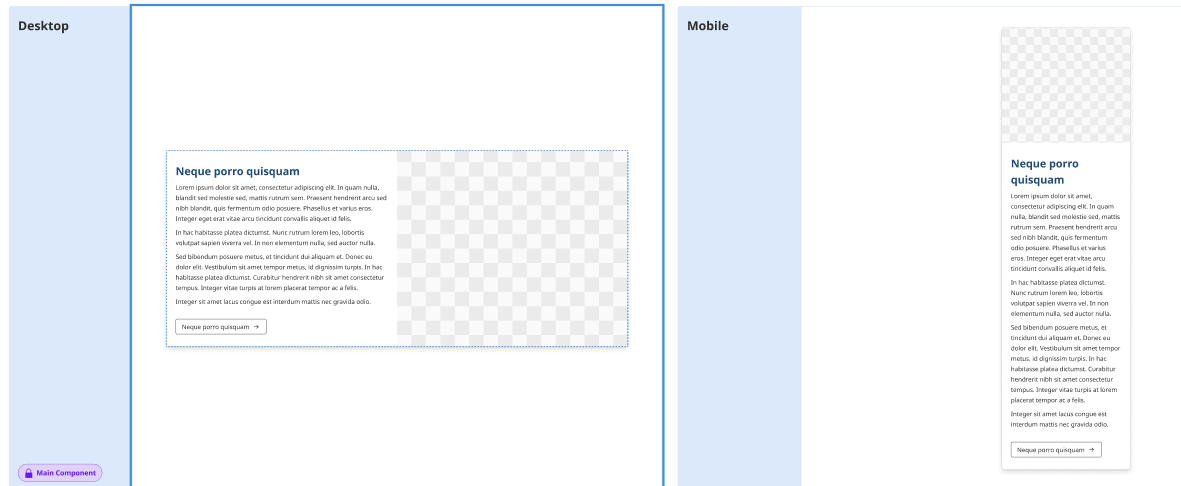Image resolution: width=1181 pixels, height=486 pixels.
Task: Click the Neque porro quisquam button in desktop card
Action: [221, 327]
